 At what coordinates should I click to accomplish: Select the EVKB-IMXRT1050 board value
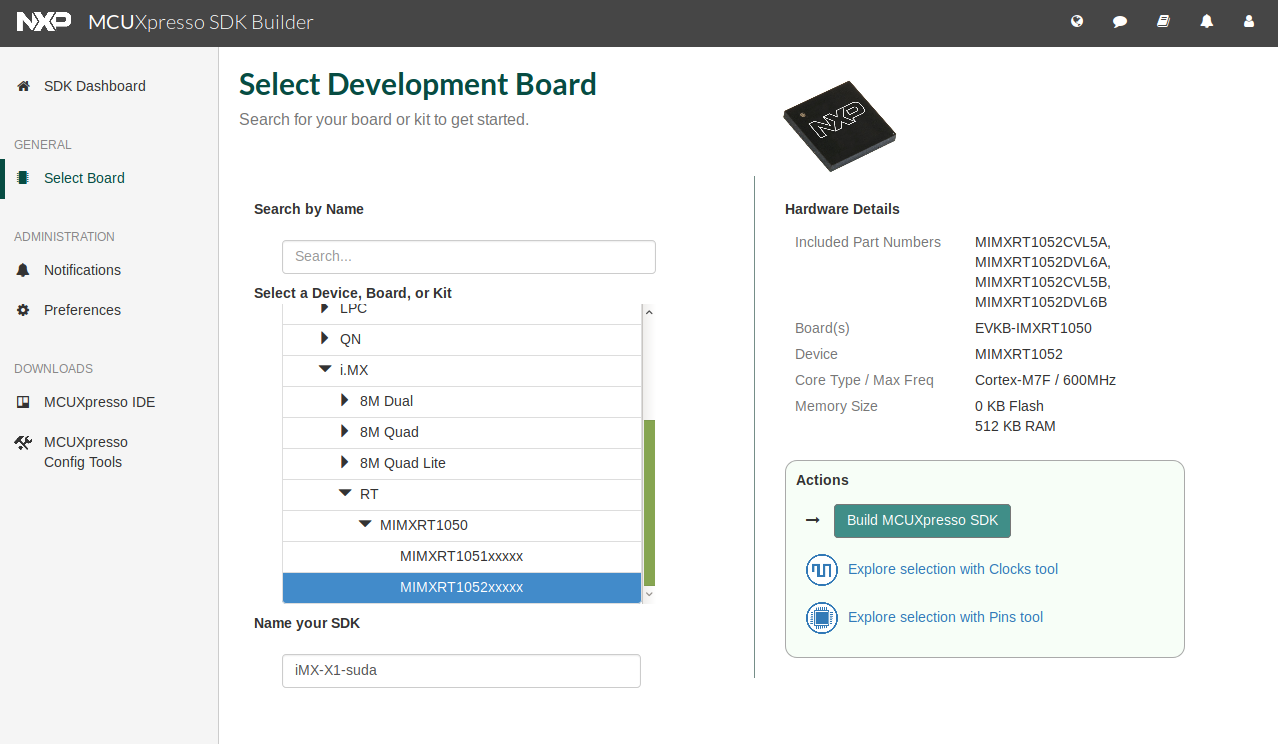tap(1033, 328)
